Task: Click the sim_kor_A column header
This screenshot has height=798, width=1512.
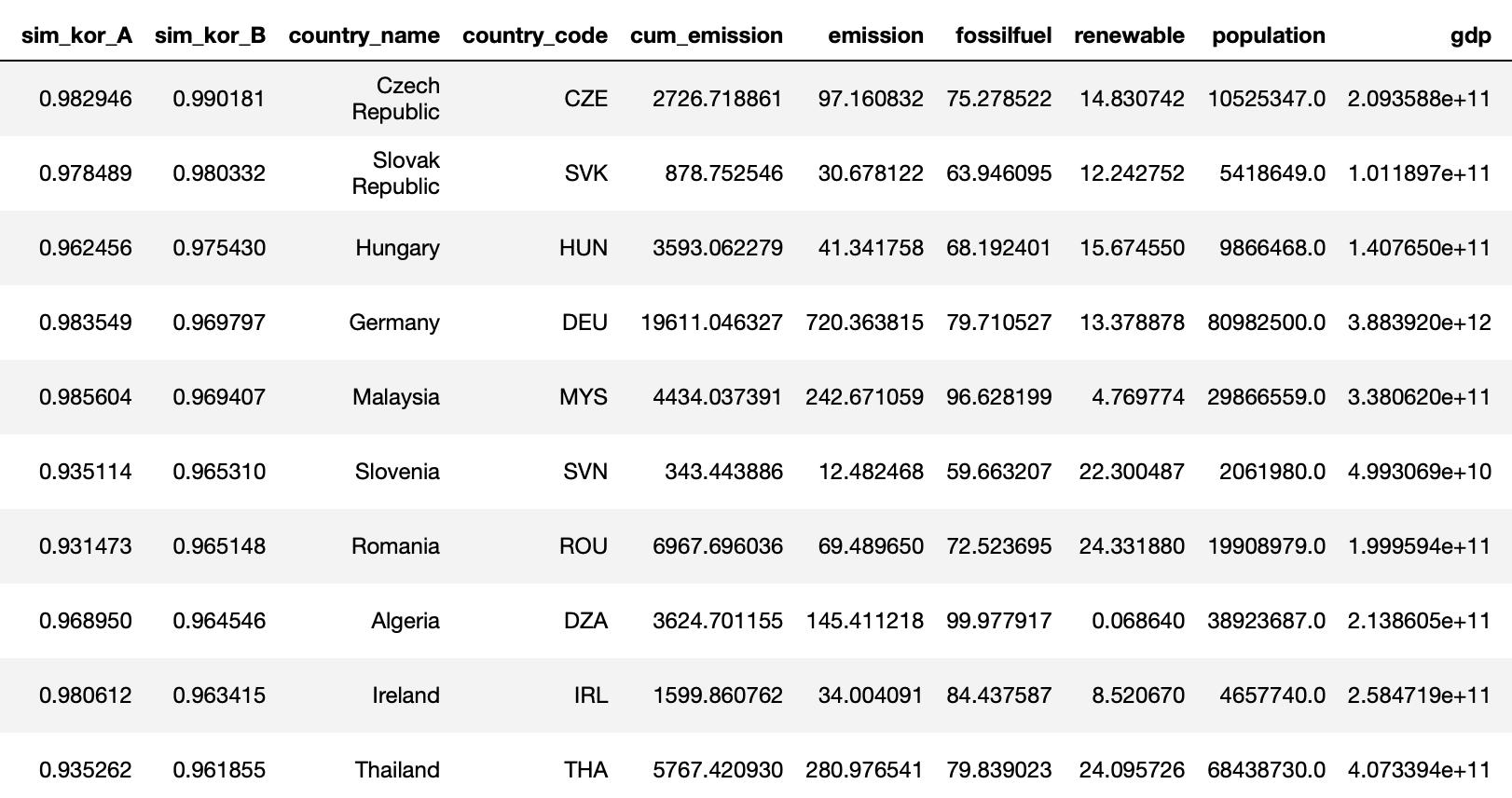Action: coord(76,35)
